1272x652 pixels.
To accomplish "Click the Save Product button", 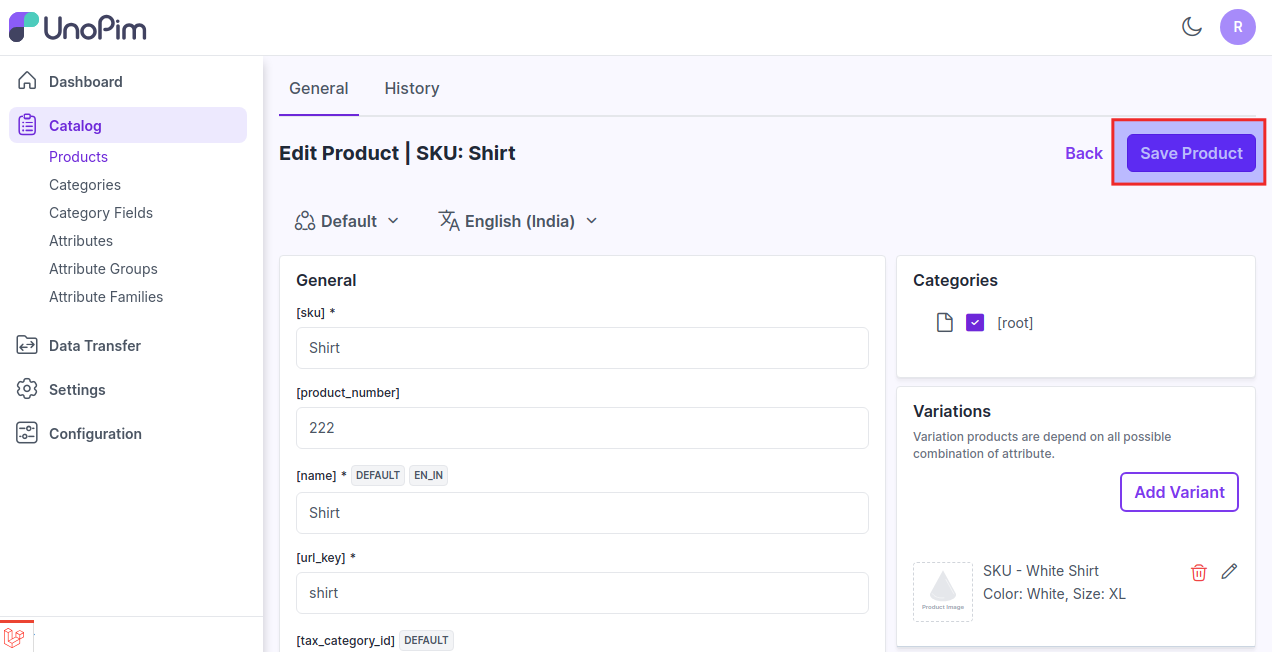I will 1191,153.
